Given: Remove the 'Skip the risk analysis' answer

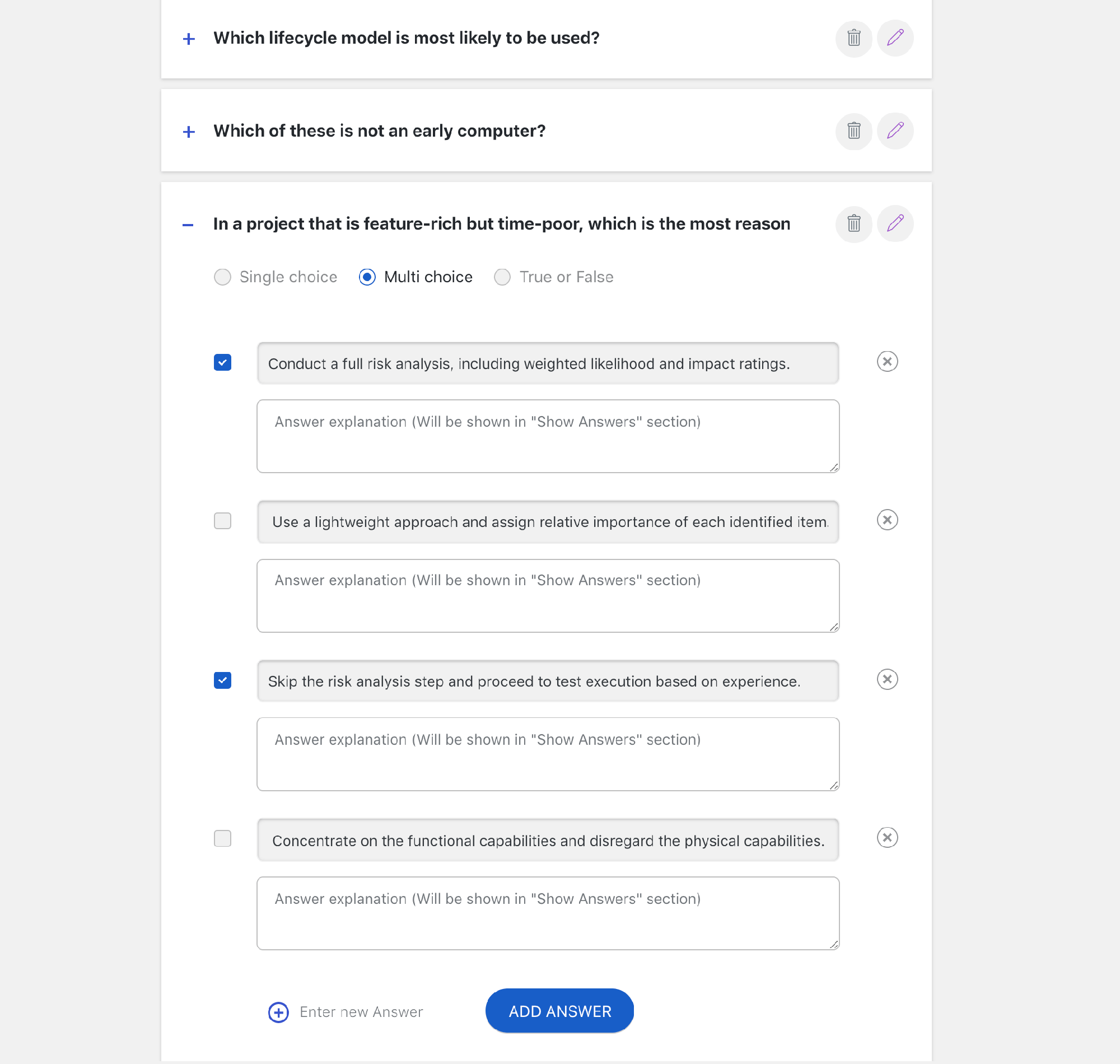Looking at the screenshot, I should [887, 679].
